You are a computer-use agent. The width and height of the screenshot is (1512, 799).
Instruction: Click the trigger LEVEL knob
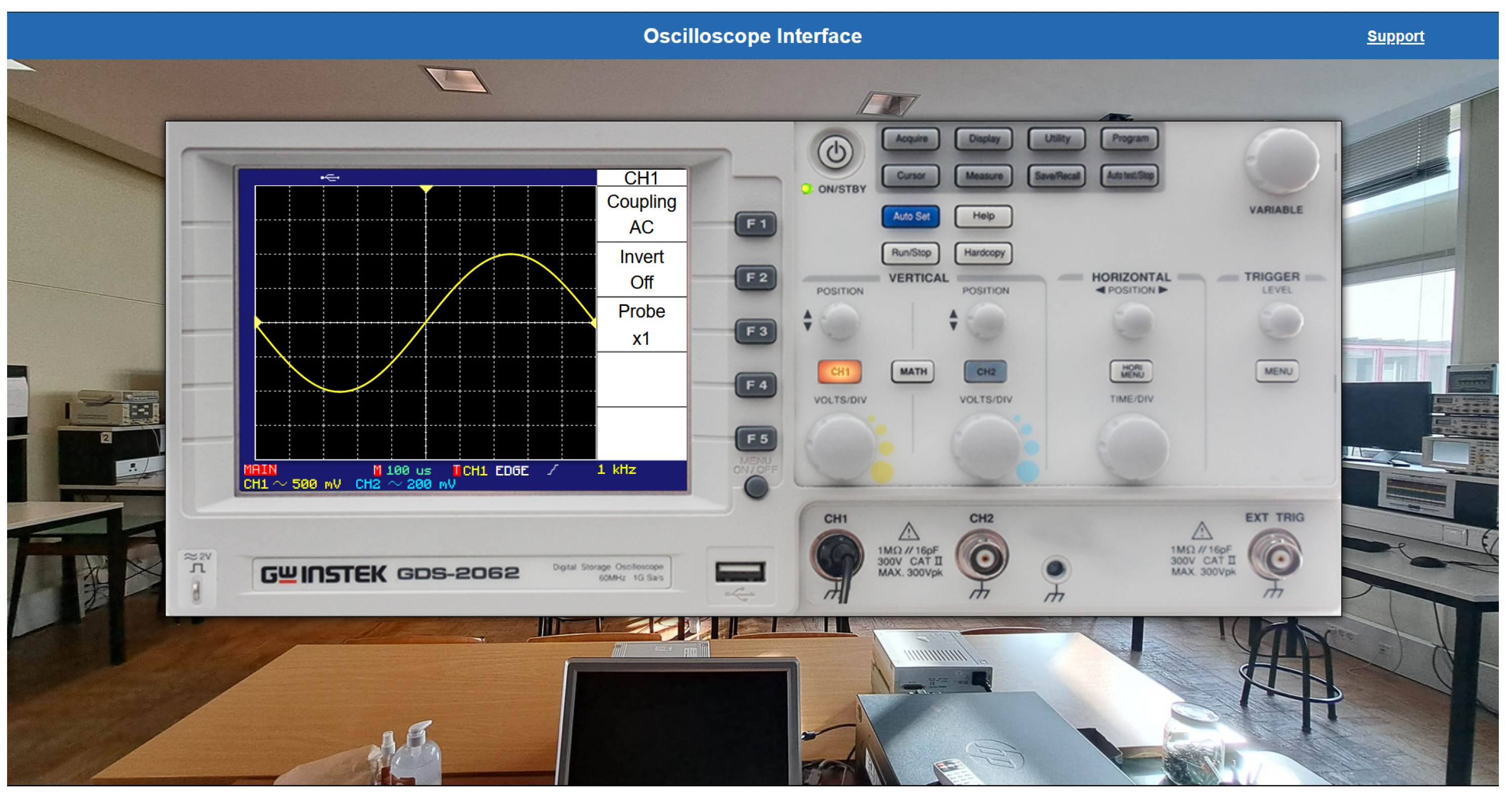1280,321
